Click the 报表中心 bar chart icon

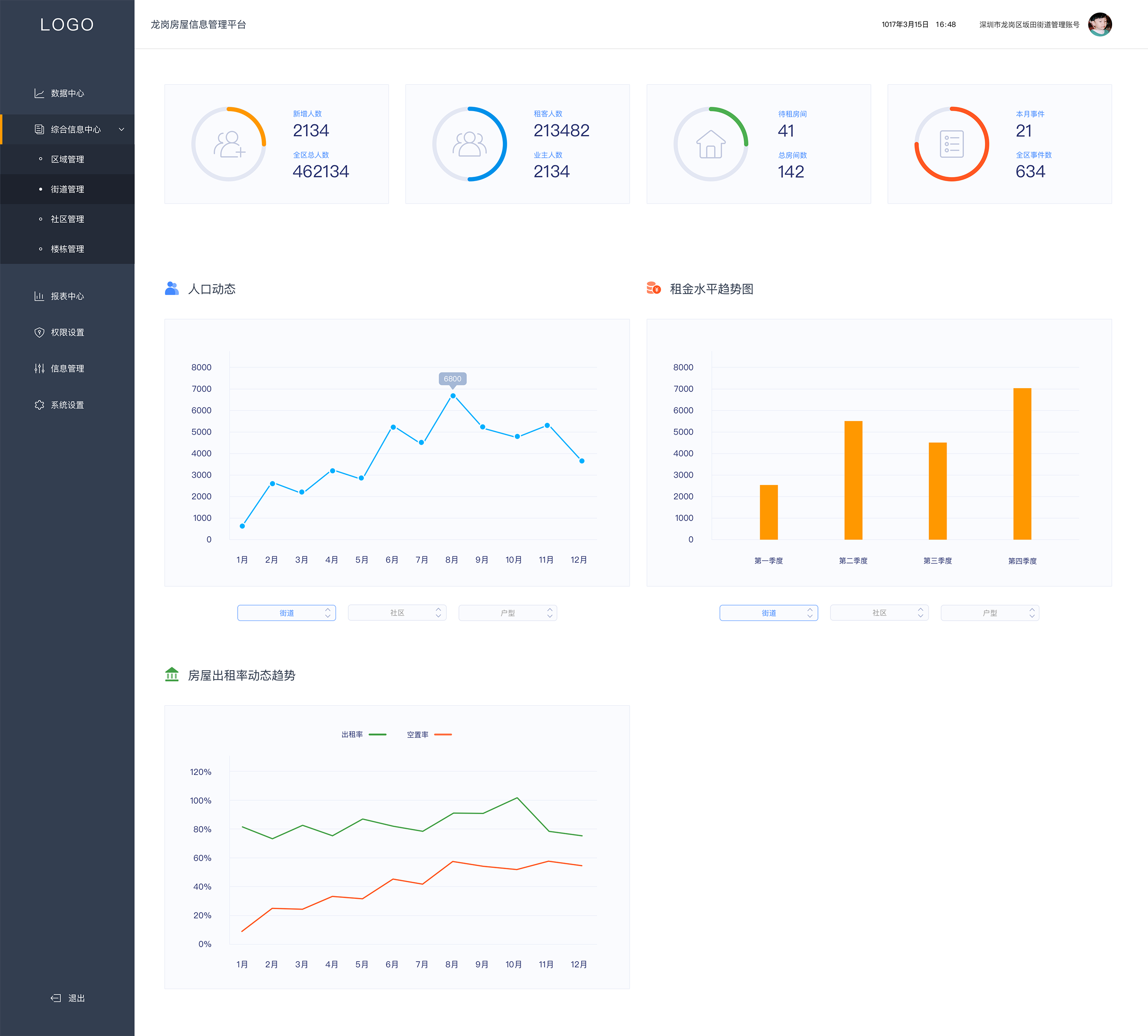click(39, 296)
